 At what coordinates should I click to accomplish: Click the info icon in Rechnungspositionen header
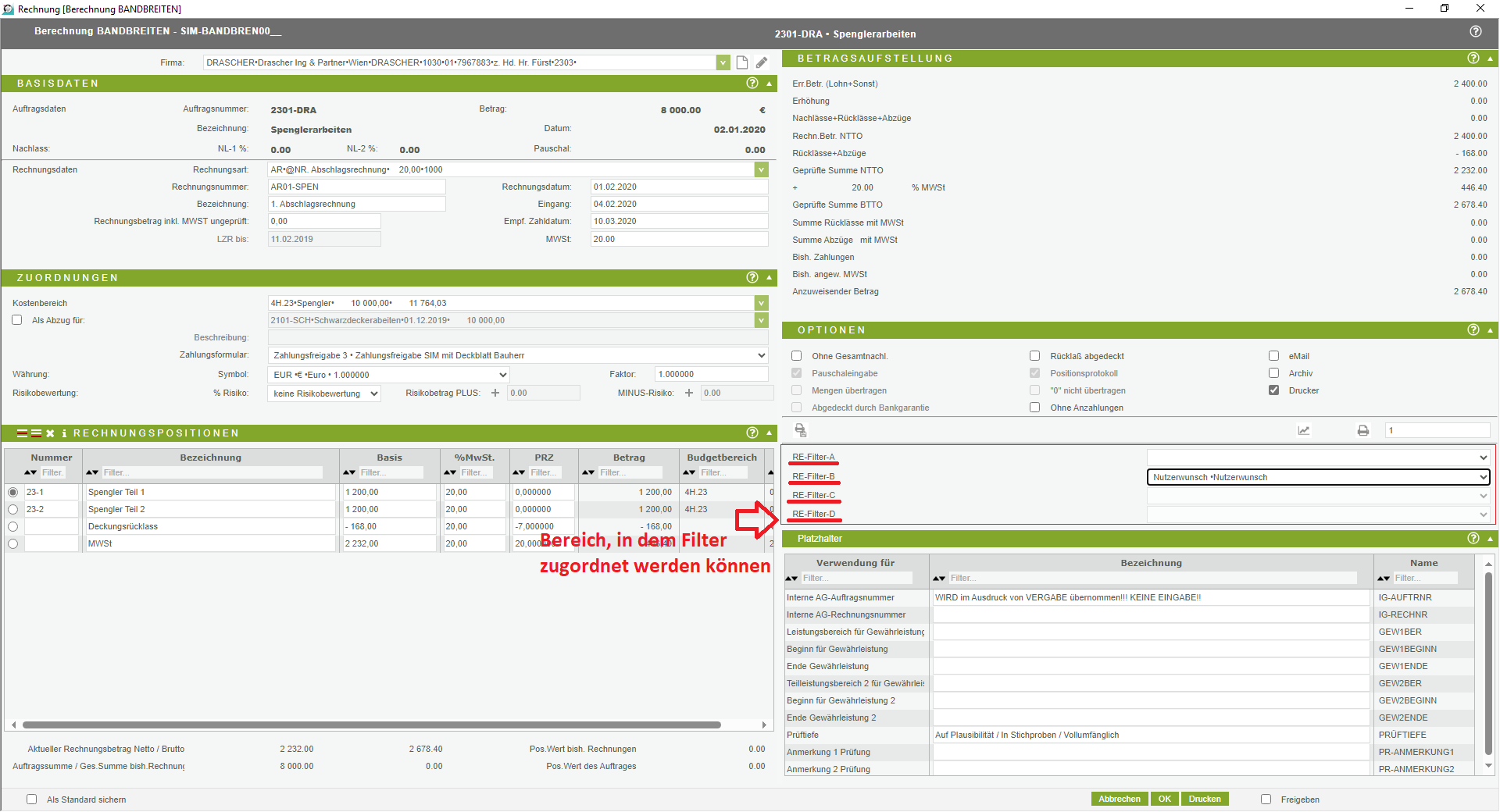point(64,433)
